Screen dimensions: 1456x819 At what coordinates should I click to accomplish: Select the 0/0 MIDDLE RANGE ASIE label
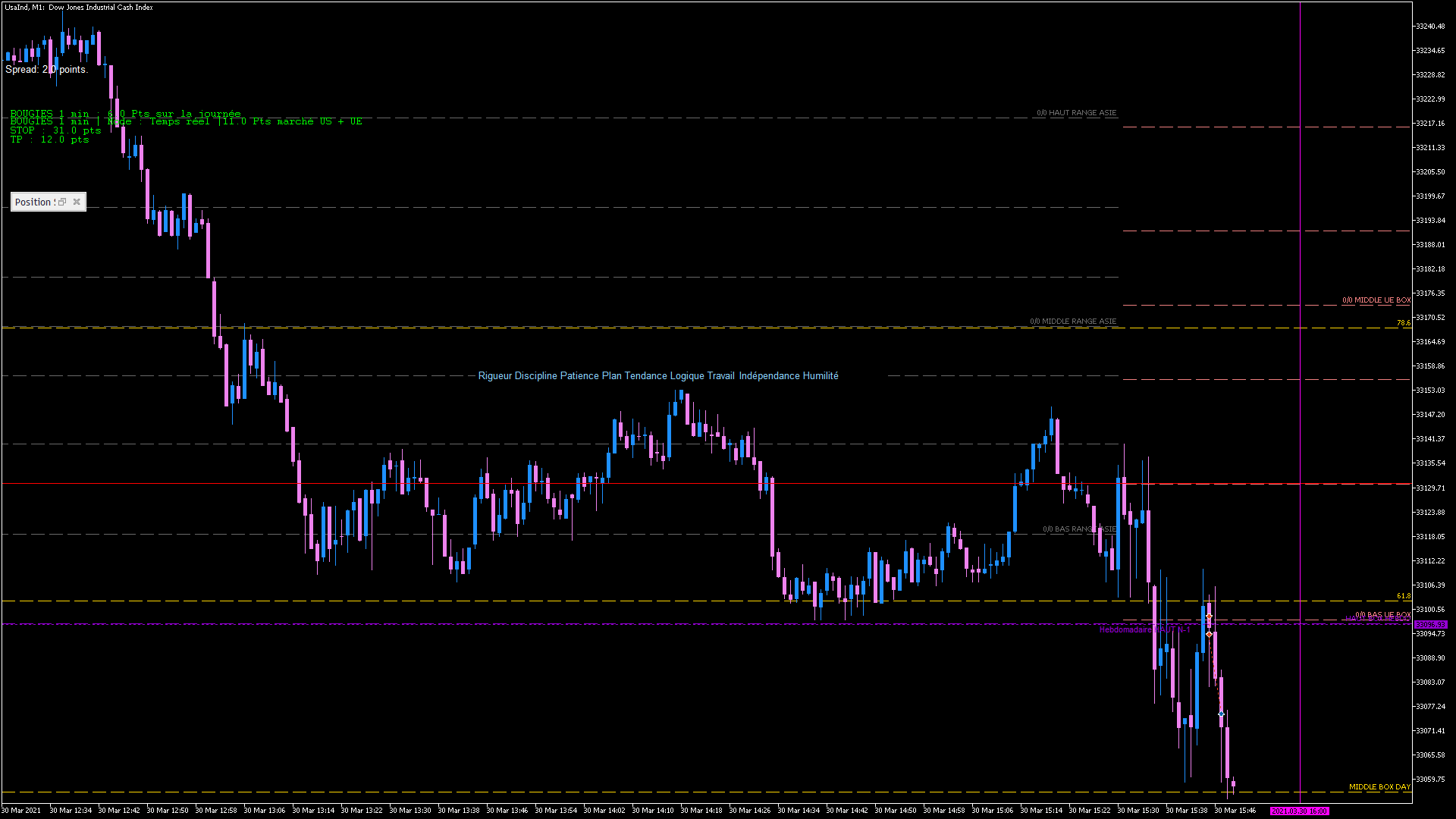(1073, 322)
